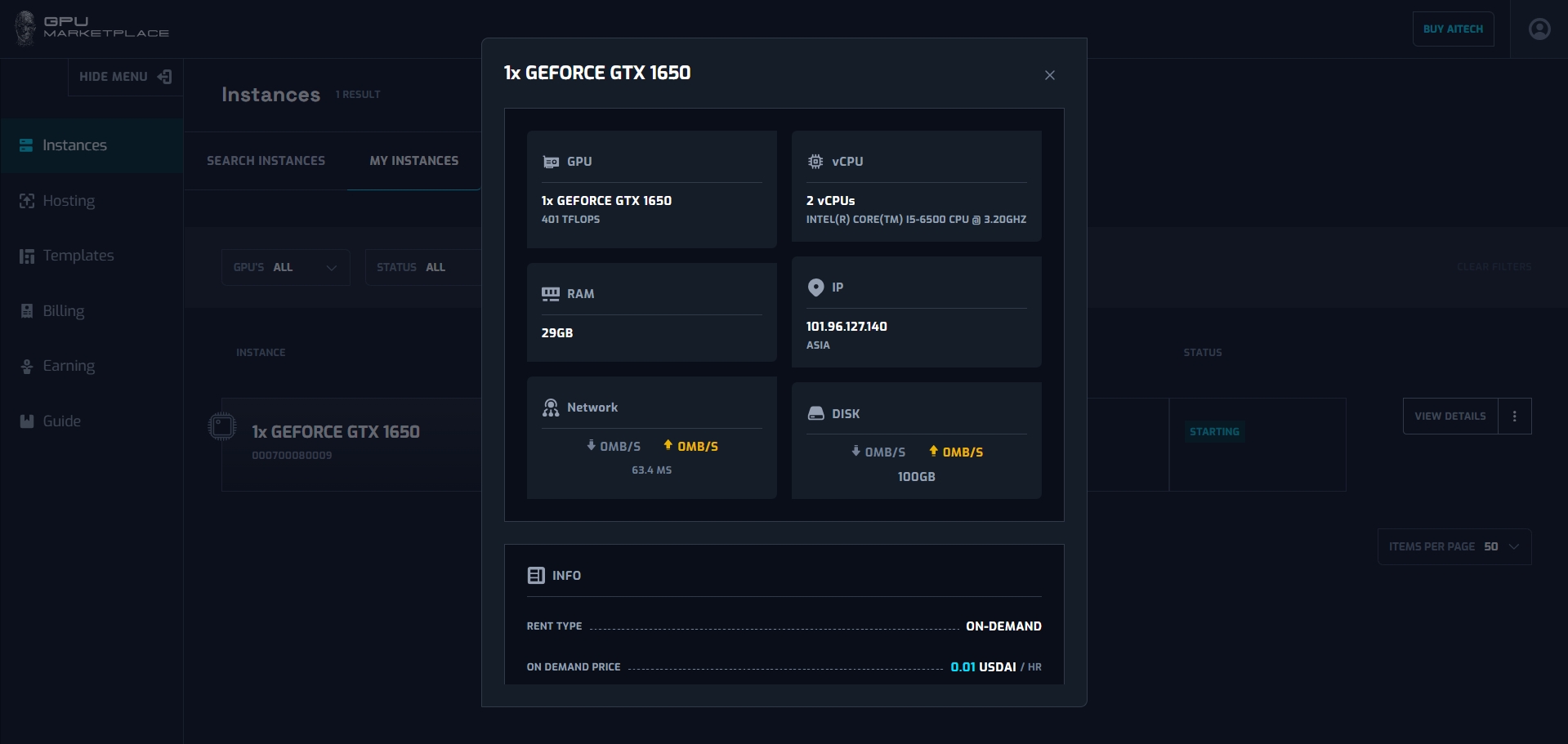The height and width of the screenshot is (744, 1568).
Task: Click the IP location pin icon
Action: 815,287
